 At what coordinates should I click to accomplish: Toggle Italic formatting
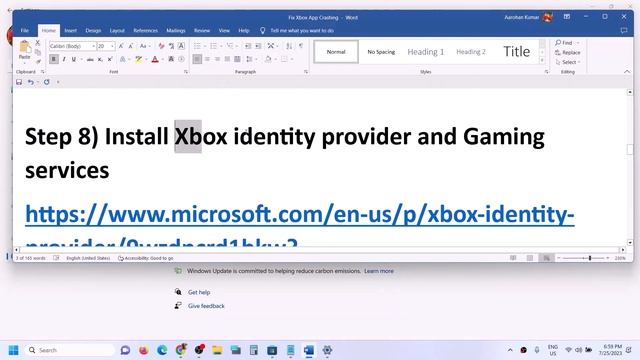pos(64,60)
